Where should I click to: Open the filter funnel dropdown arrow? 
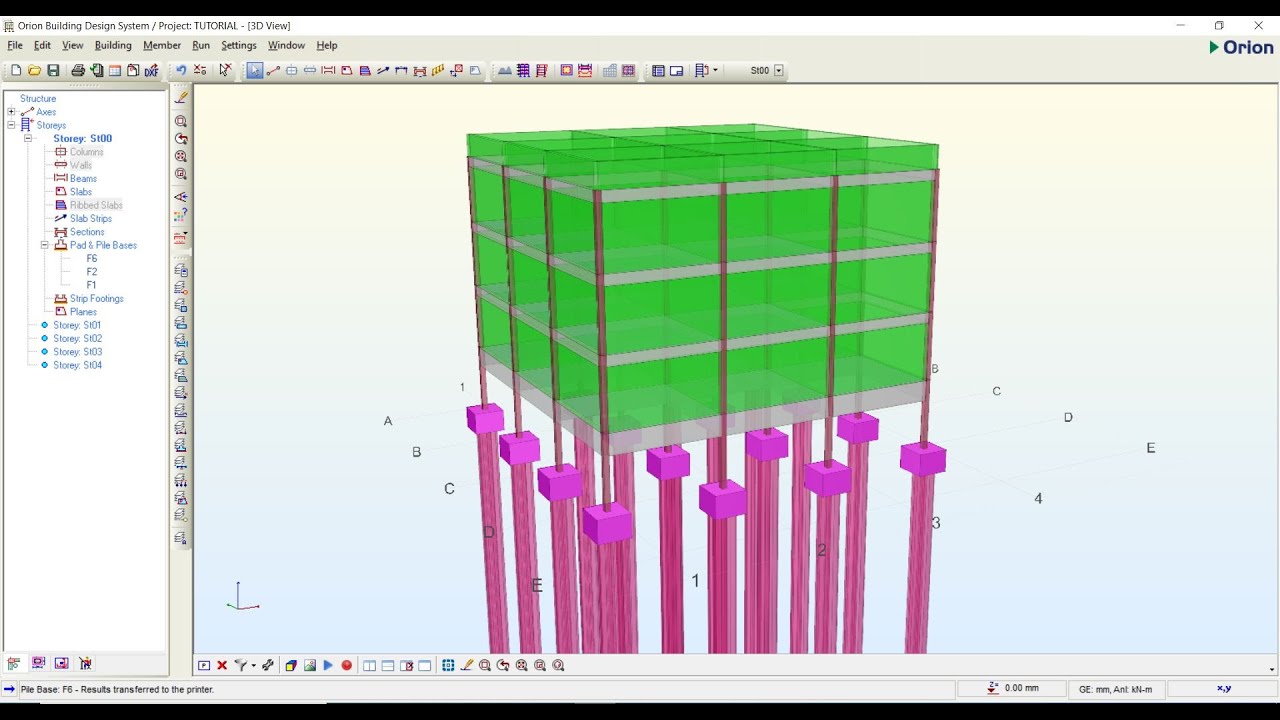253,665
